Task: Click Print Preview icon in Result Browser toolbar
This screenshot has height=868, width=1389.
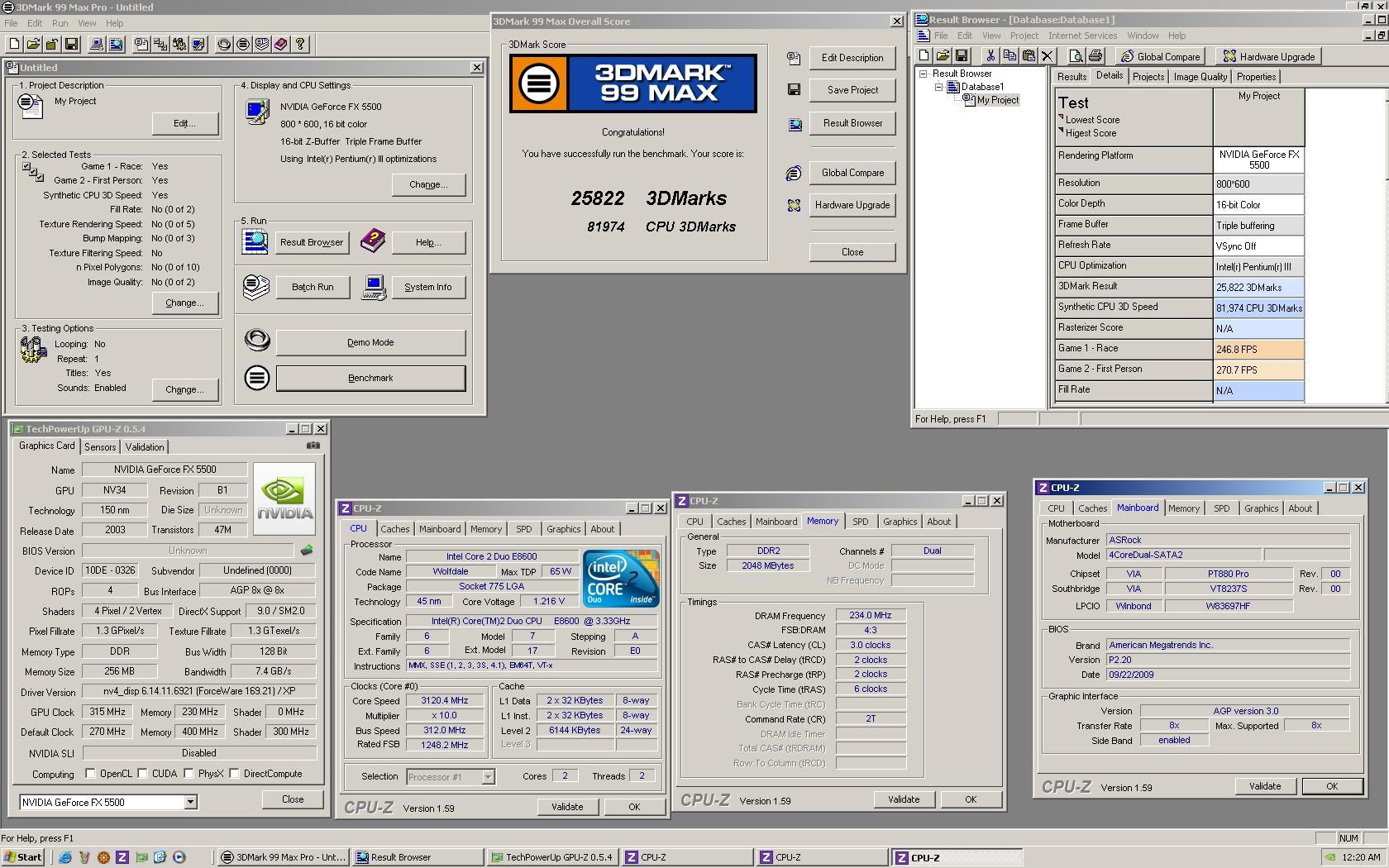Action: click(x=1076, y=56)
